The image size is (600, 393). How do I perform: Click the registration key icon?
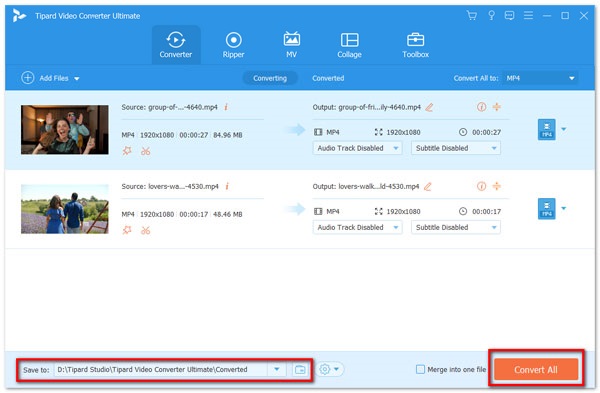pos(491,16)
